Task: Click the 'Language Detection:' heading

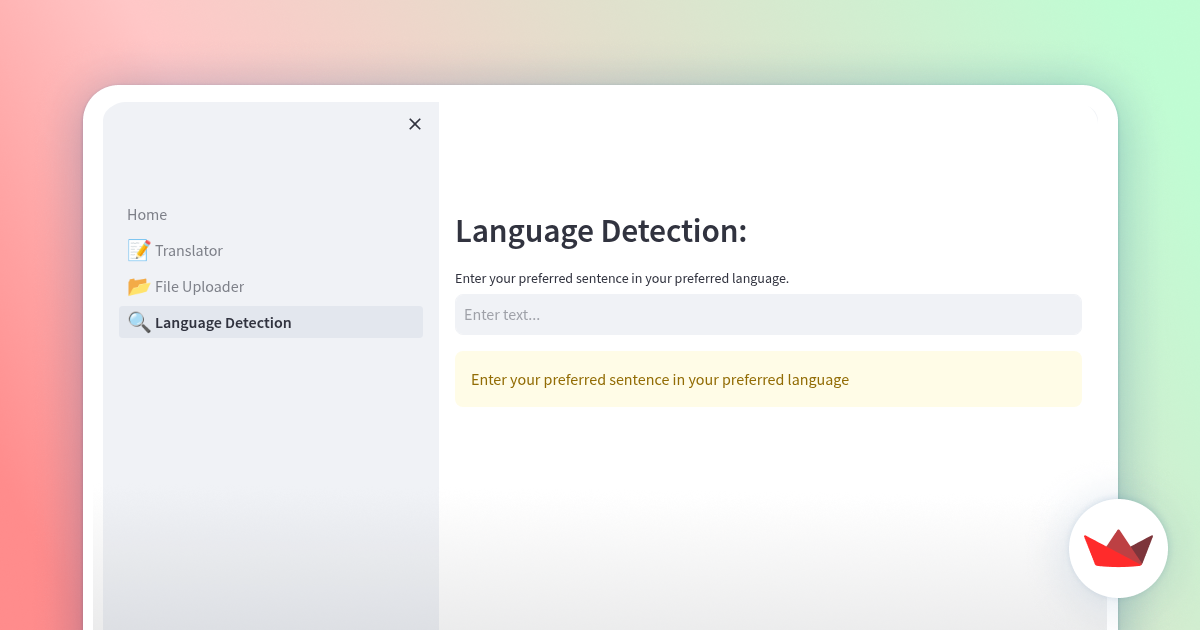Action: point(601,231)
